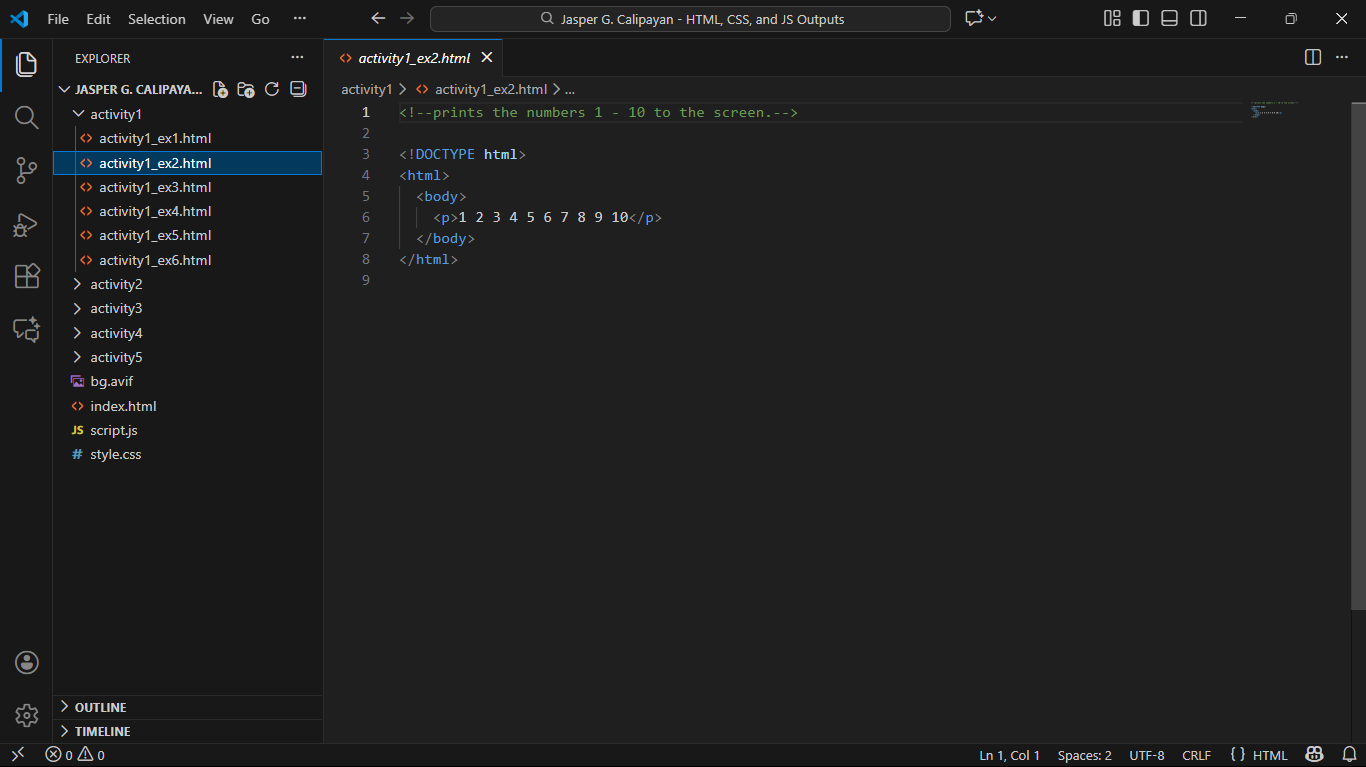
Task: Toggle the bottom panel visibility
Action: [x=1169, y=19]
